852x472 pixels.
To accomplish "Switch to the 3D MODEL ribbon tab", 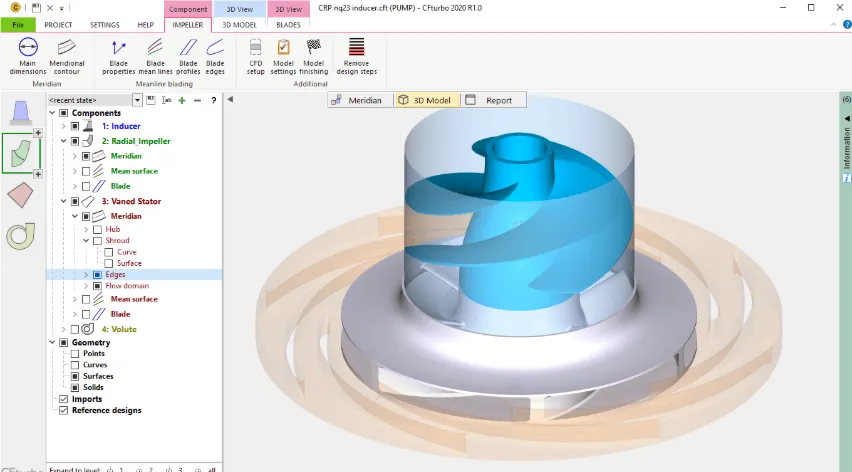I will (239, 25).
